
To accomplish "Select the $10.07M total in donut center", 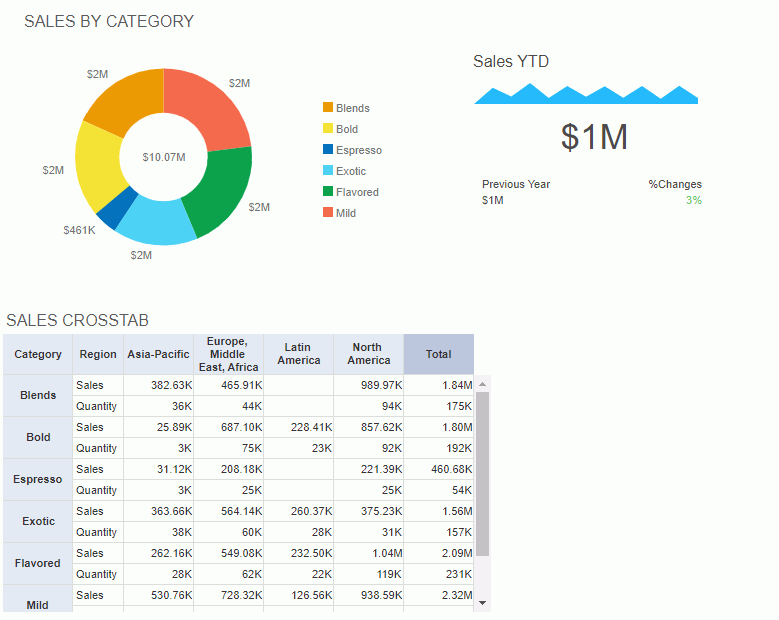I will click(x=164, y=157).
